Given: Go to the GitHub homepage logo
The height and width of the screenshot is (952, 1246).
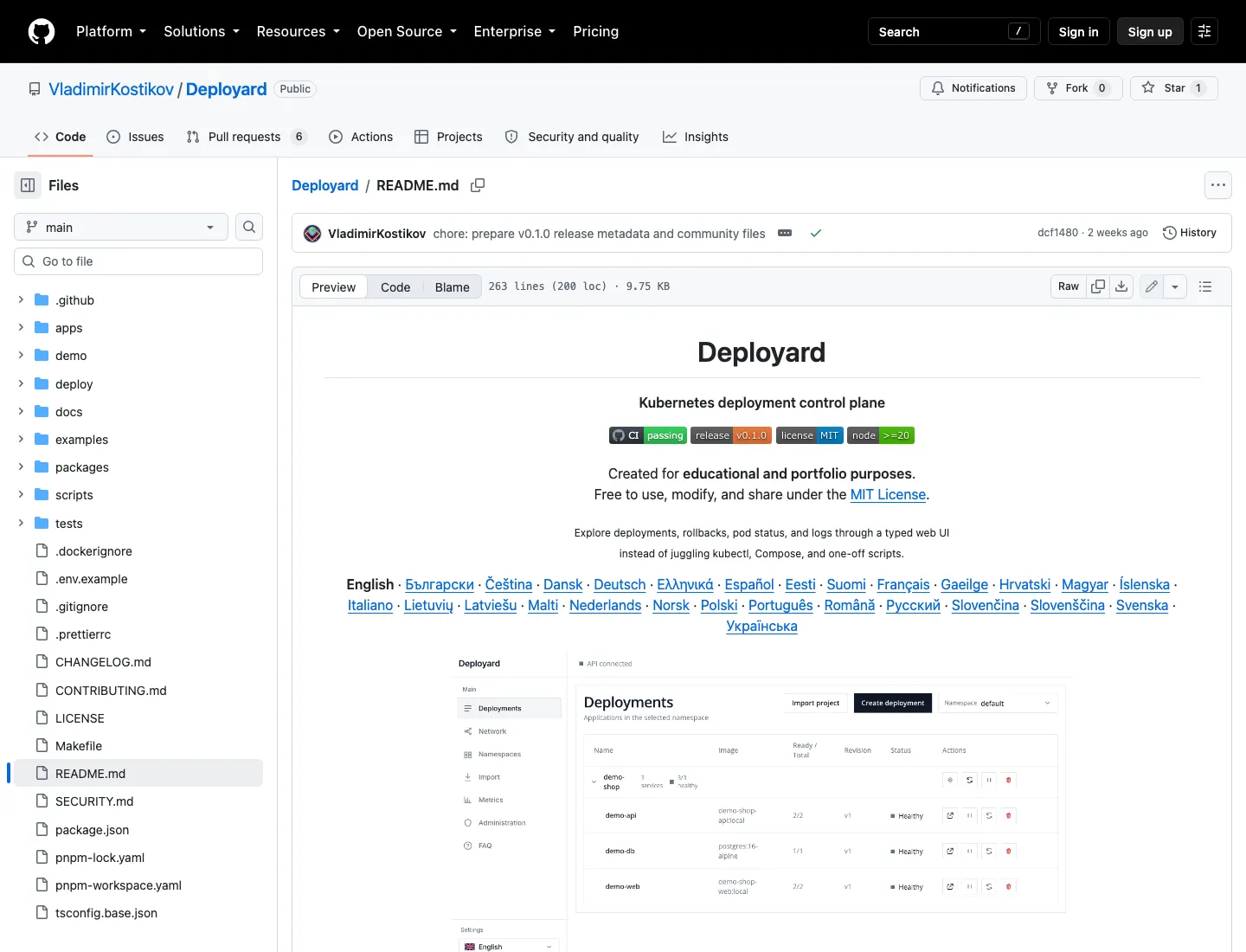Looking at the screenshot, I should pos(42,31).
